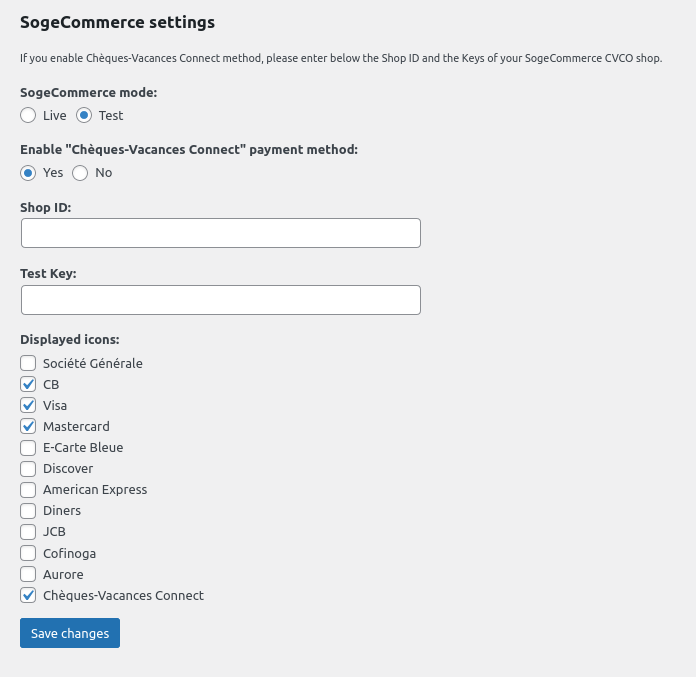696x677 pixels.
Task: Click the Save changes button
Action: point(70,633)
